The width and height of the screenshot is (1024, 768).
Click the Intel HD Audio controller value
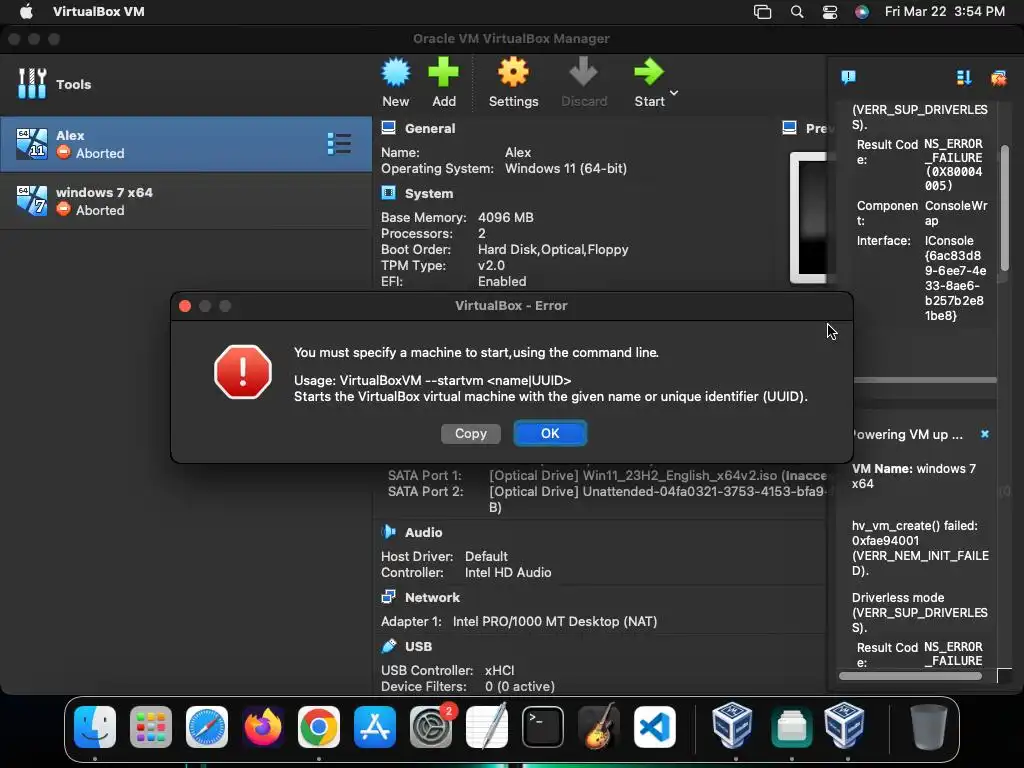click(x=507, y=573)
